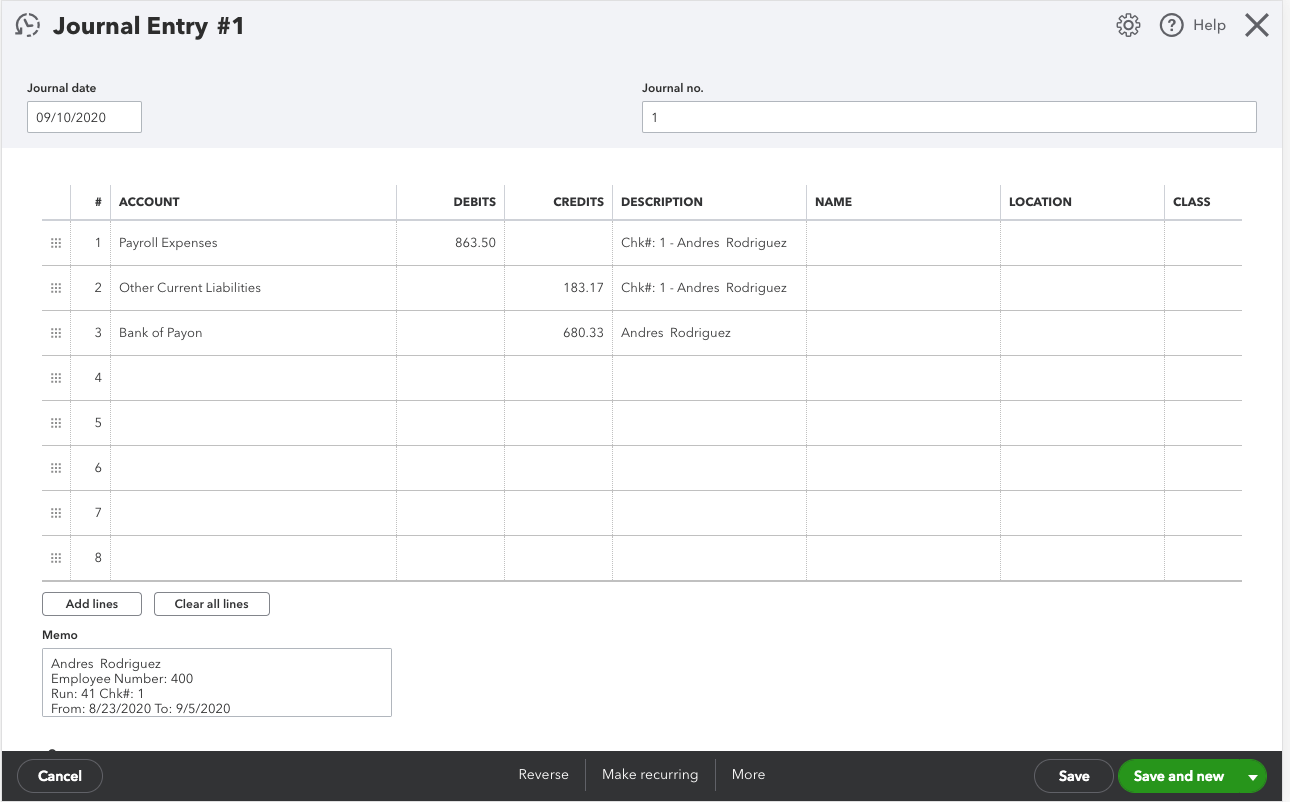Open the Save and new dropdown arrow
The height and width of the screenshot is (802, 1290).
click(x=1253, y=775)
